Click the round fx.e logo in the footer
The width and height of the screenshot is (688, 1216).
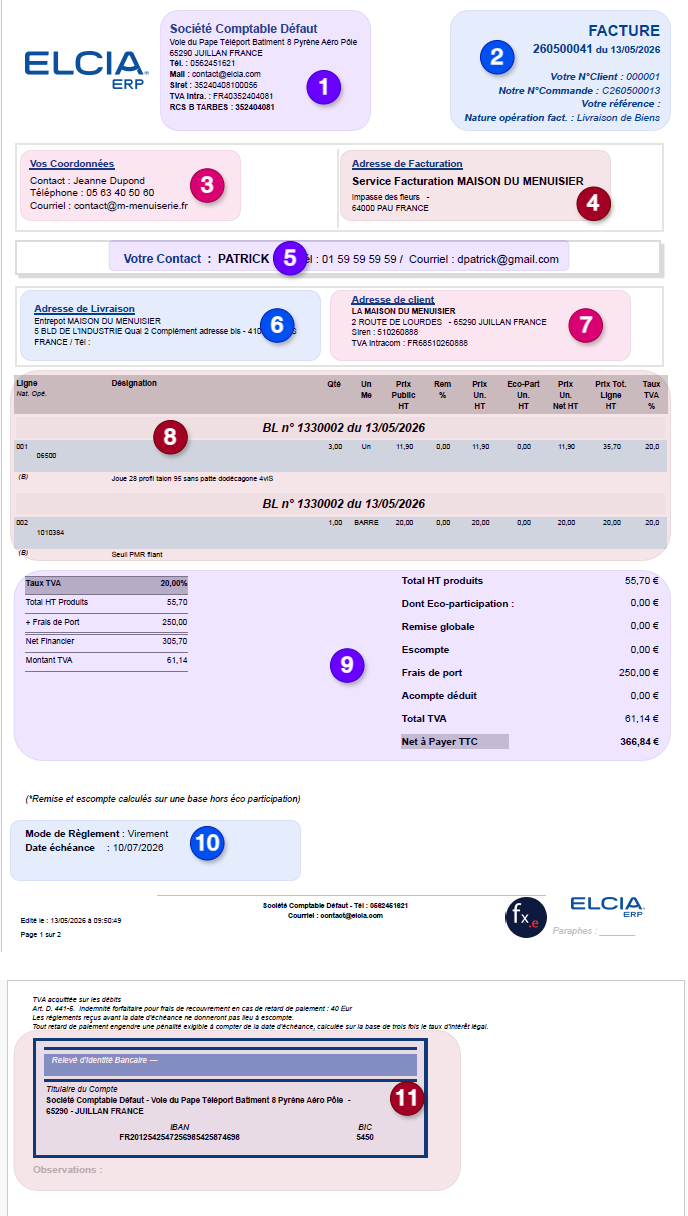[526, 916]
